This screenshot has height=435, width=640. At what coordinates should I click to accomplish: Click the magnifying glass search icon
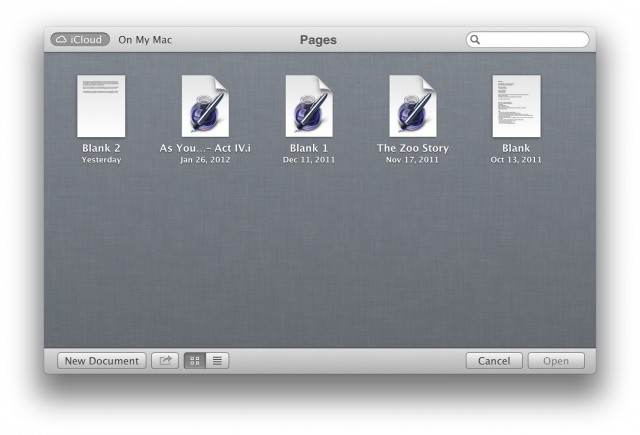(476, 40)
